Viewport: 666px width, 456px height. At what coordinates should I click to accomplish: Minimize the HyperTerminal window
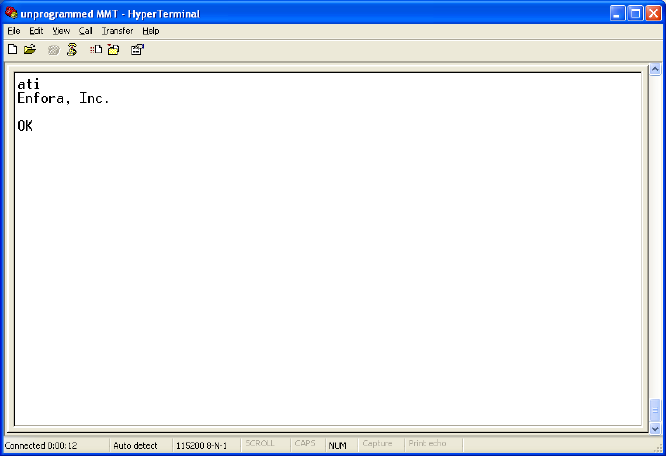click(x=617, y=14)
